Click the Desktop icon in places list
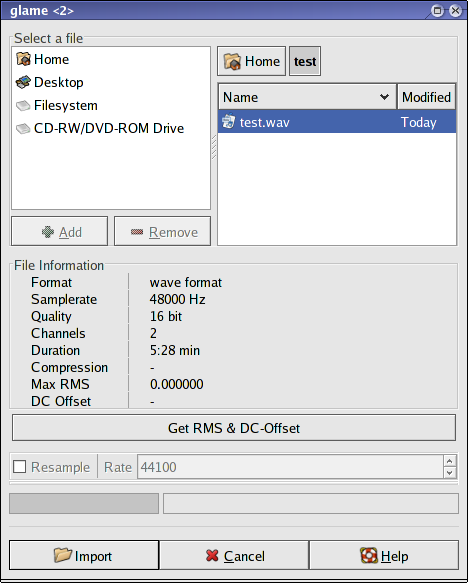Viewport: 468px width, 583px height. (x=23, y=82)
